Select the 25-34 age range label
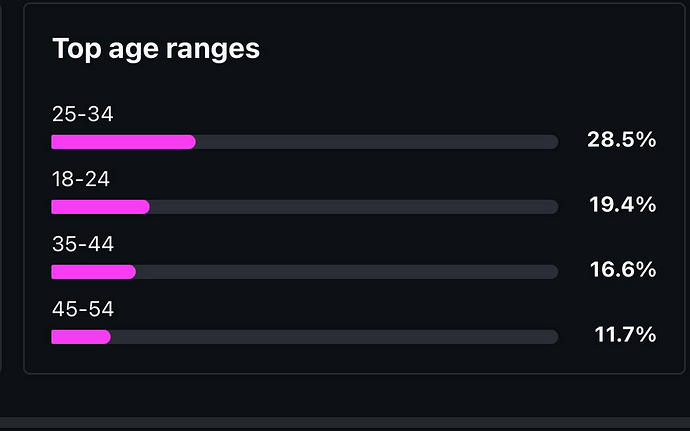The height and width of the screenshot is (431, 690). (x=83, y=114)
